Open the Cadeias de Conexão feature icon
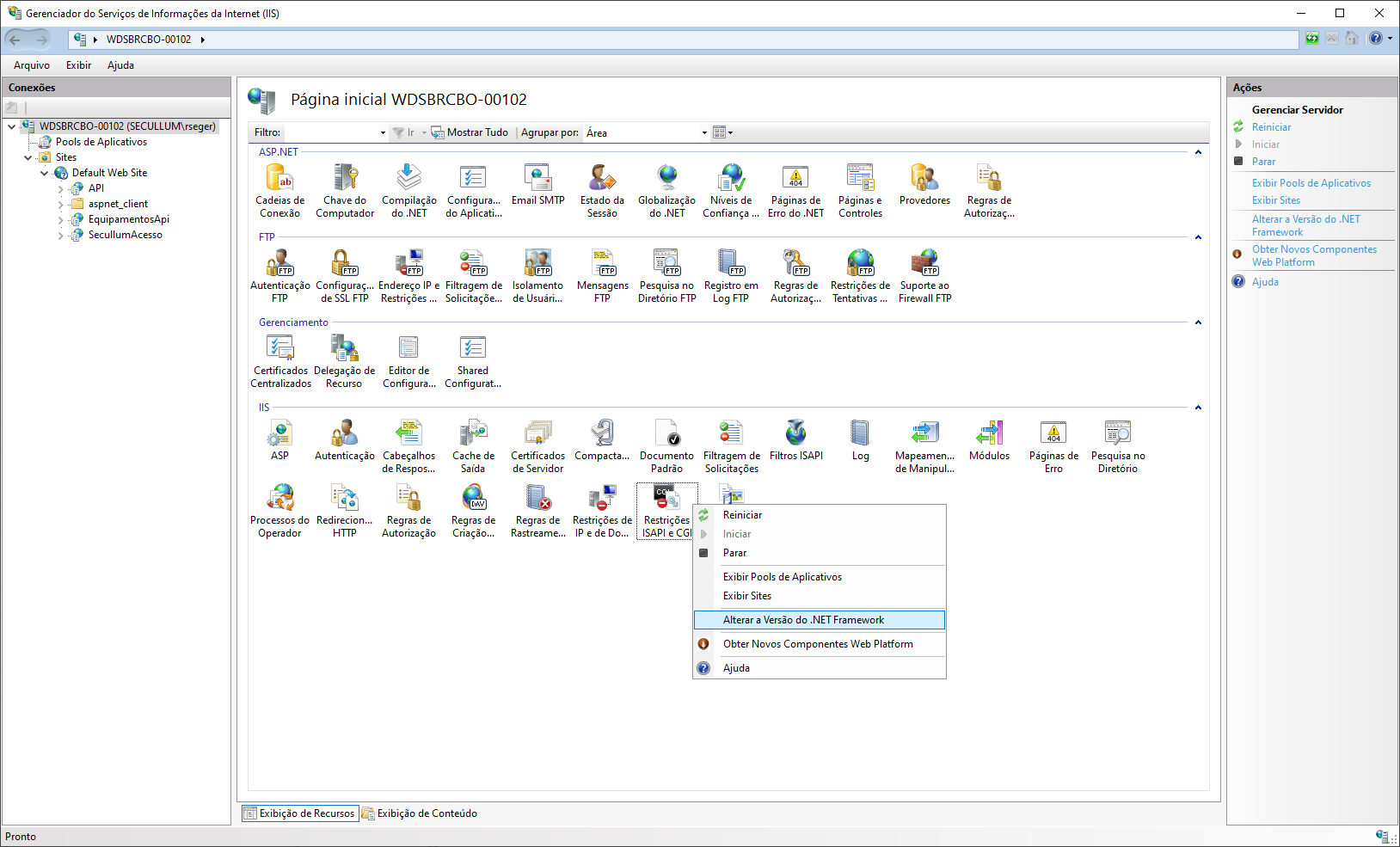This screenshot has width=1400, height=847. pyautogui.click(x=279, y=178)
